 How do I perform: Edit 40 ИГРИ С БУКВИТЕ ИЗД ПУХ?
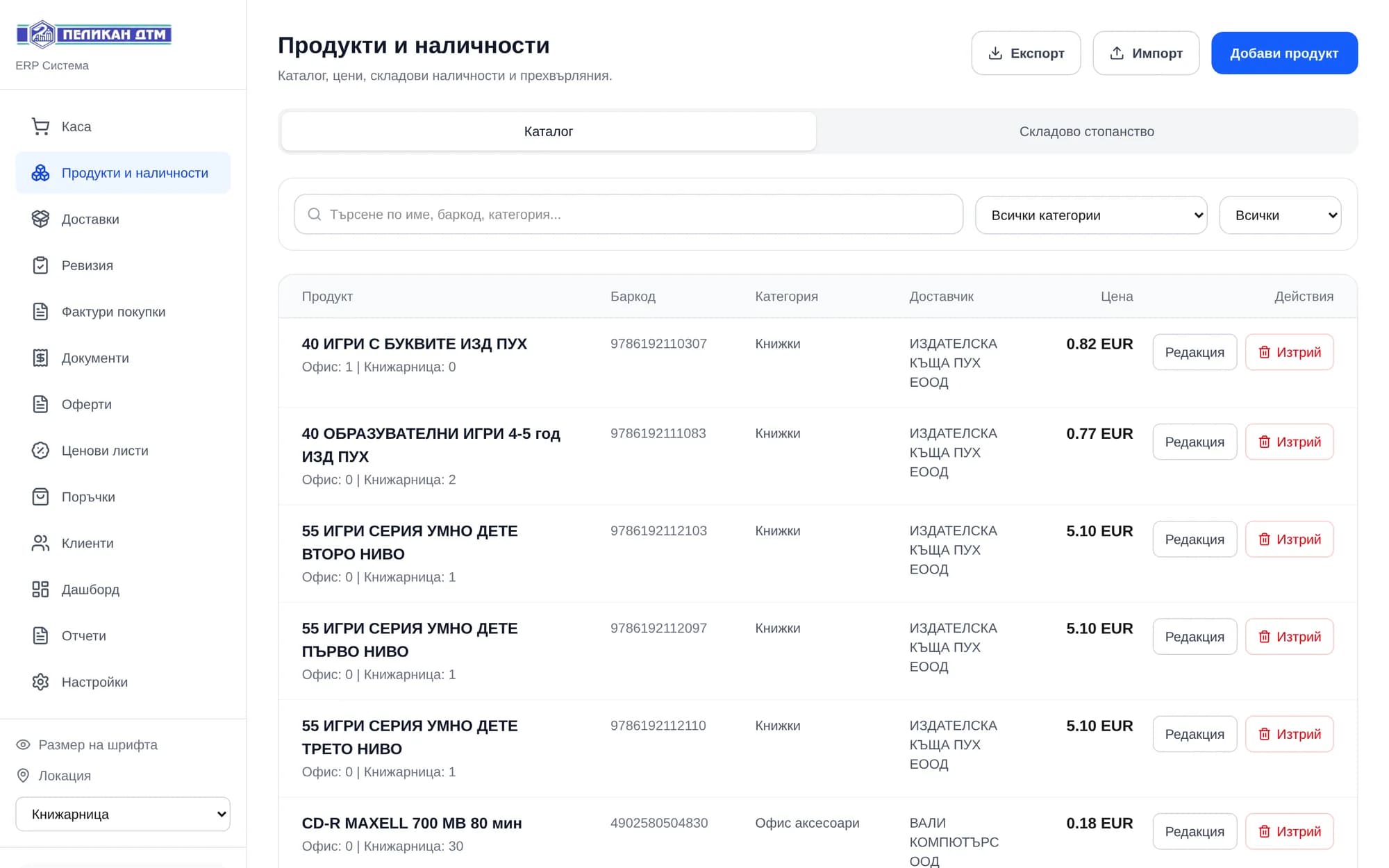tap(1195, 352)
